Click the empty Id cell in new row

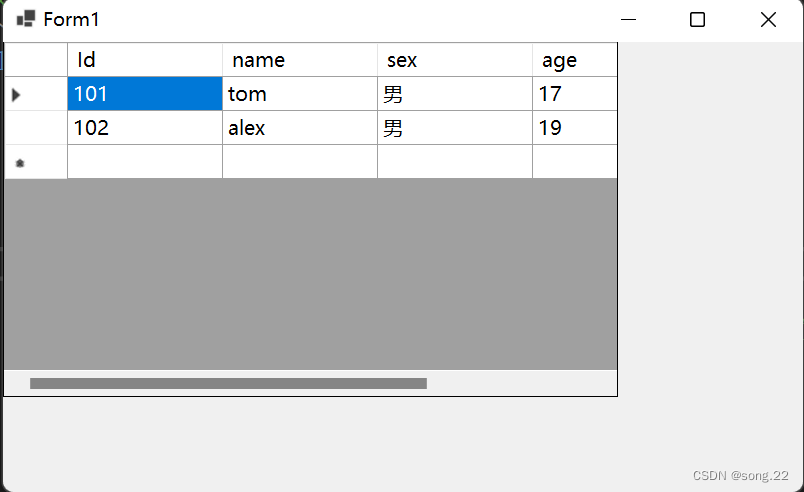point(145,162)
